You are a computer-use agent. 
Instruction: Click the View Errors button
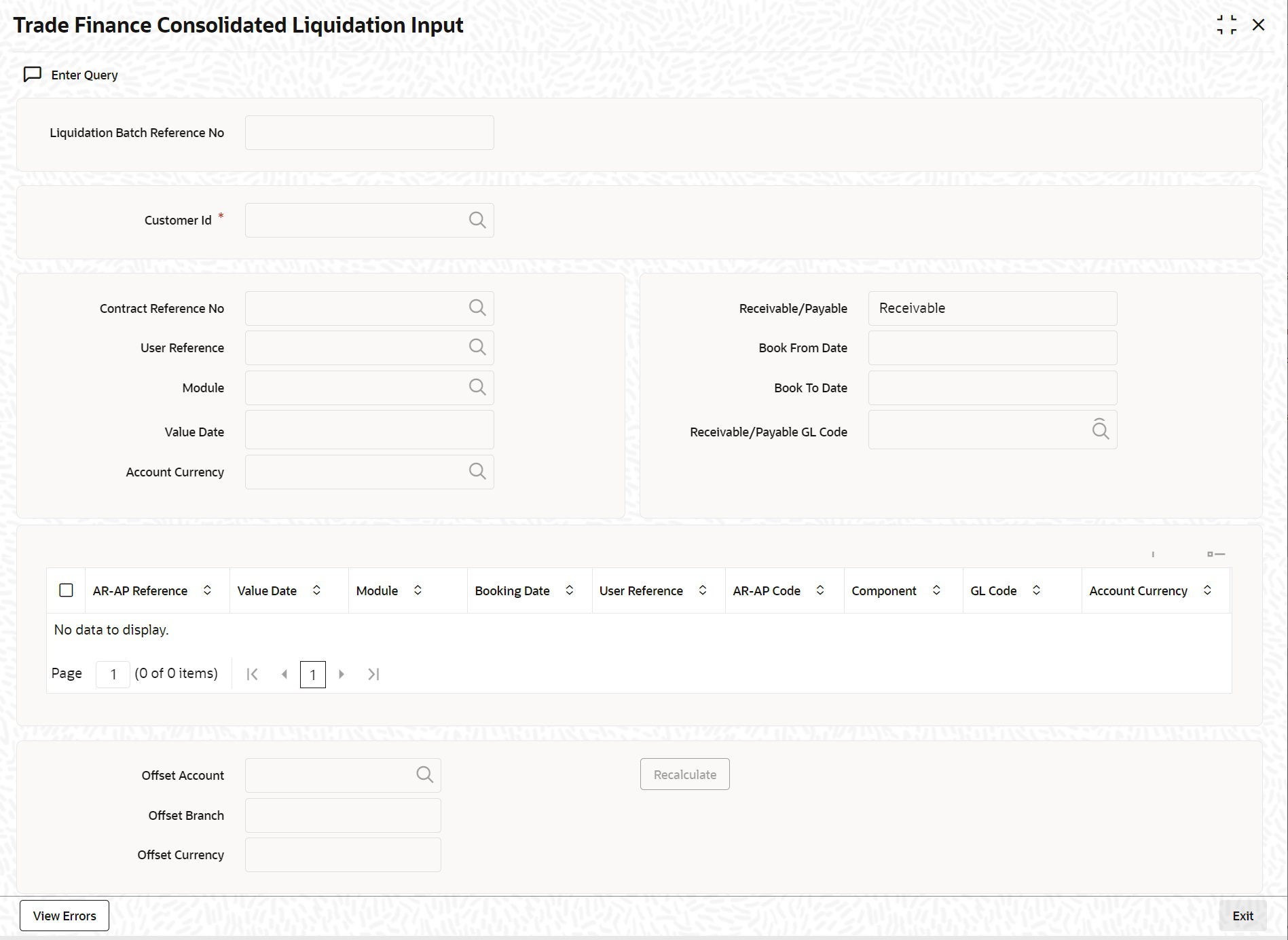[x=65, y=916]
